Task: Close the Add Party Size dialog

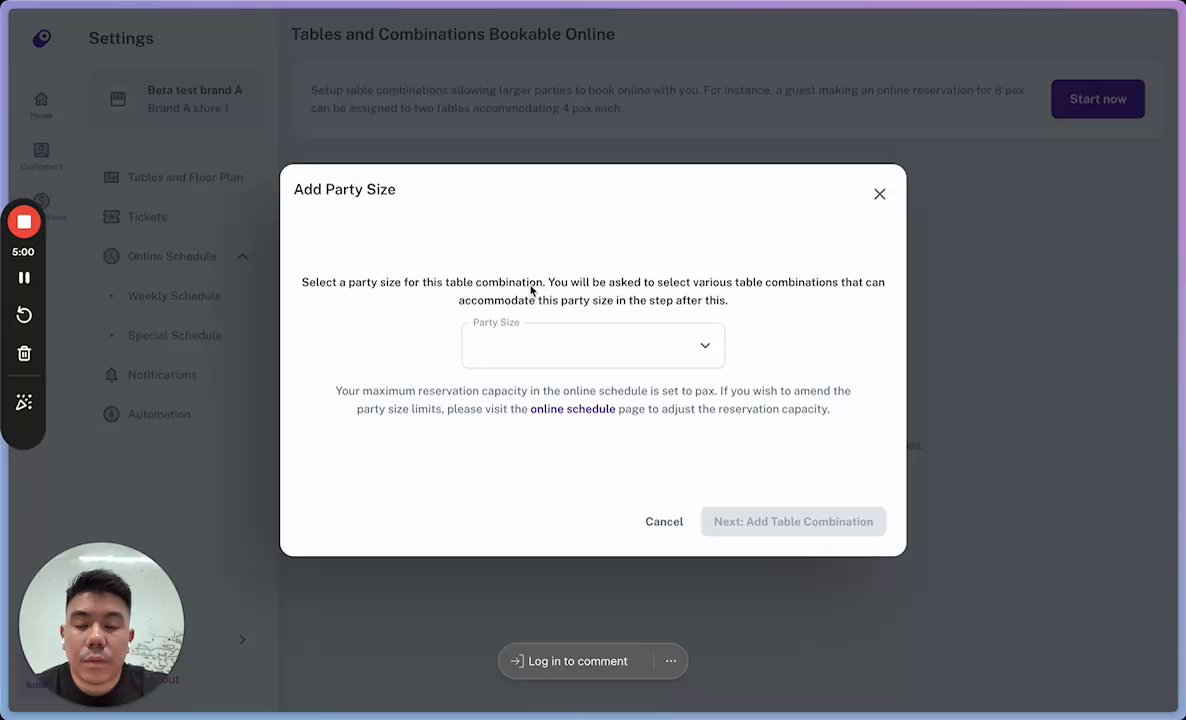Action: (x=880, y=194)
